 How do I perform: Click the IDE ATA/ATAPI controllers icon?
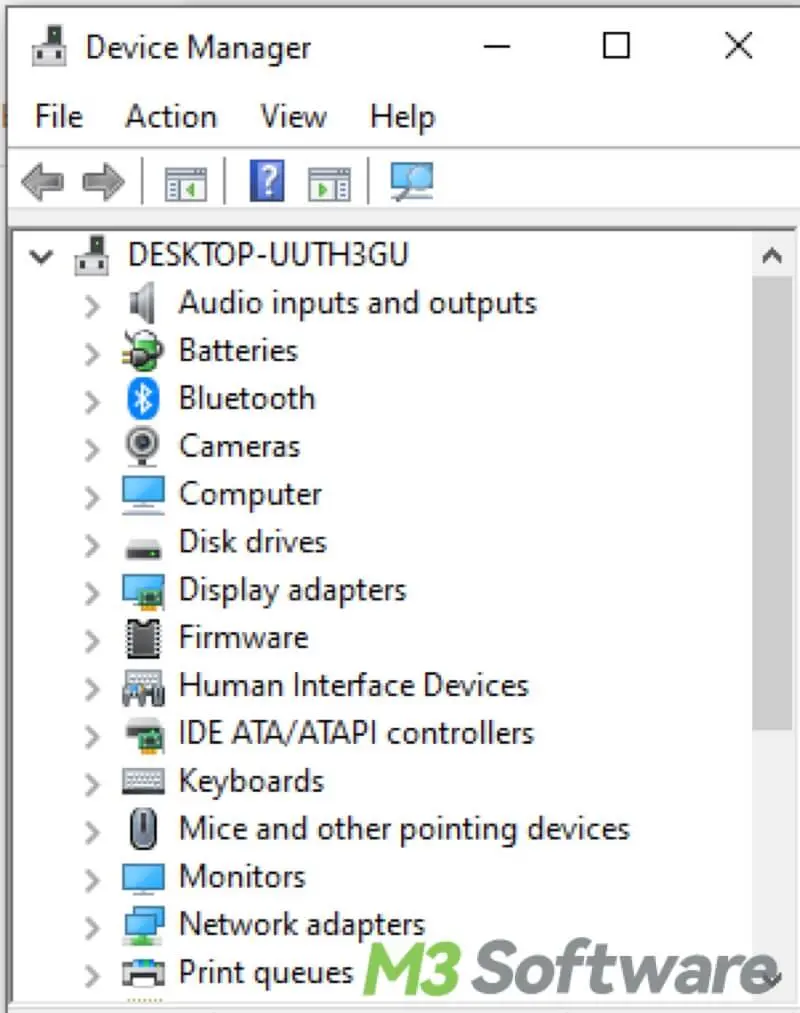[144, 735]
